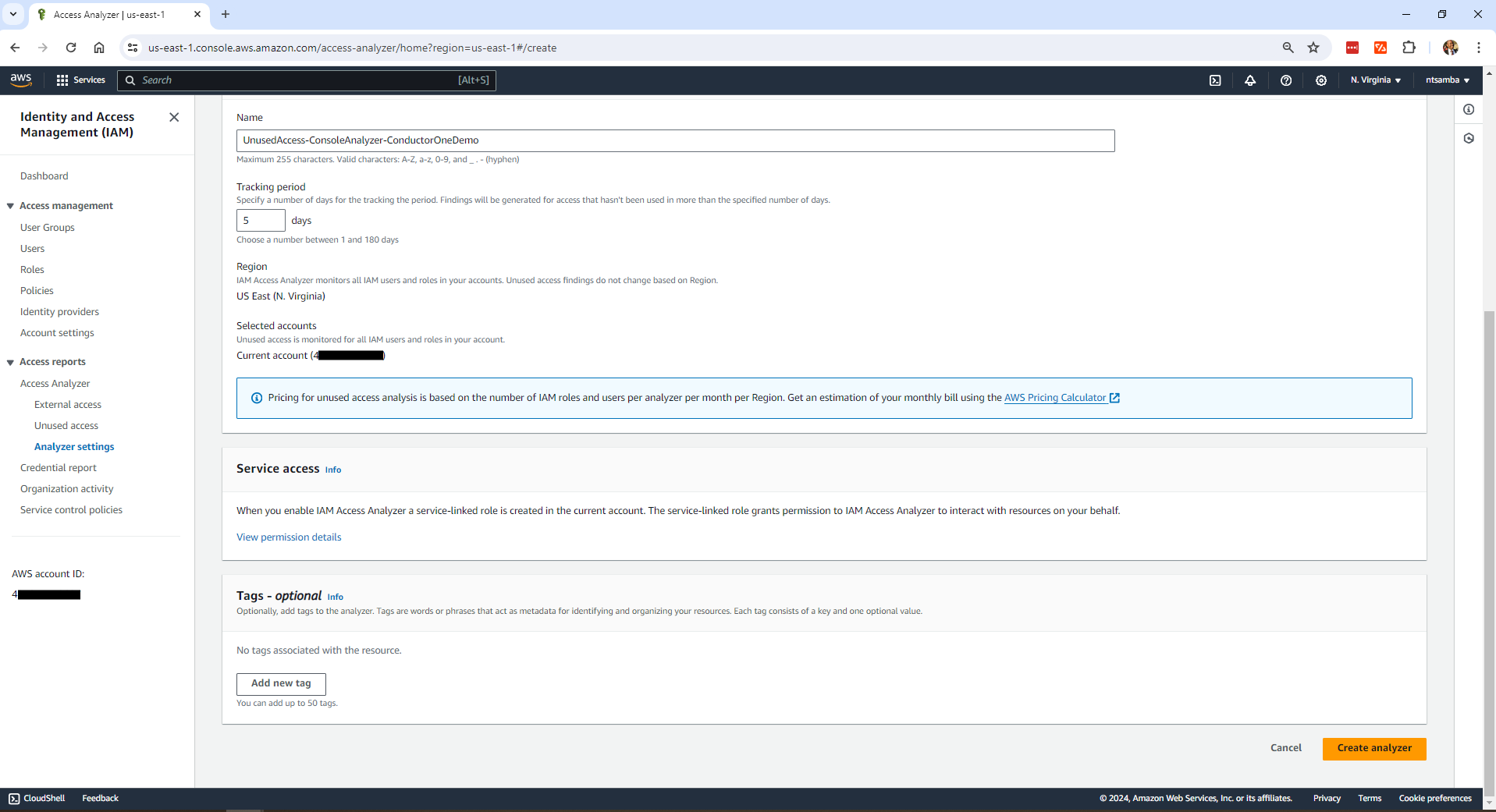This screenshot has width=1496, height=812.
Task: Open the ntsamba account menu
Action: click(1446, 80)
